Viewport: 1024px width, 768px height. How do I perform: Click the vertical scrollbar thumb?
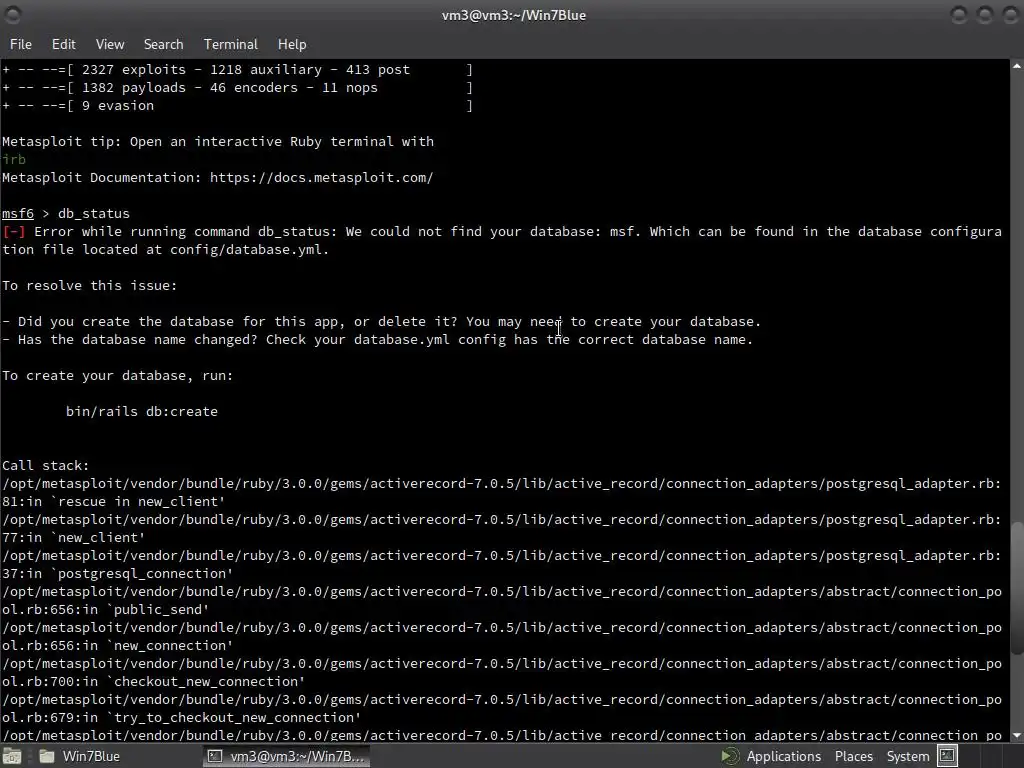[1017, 588]
